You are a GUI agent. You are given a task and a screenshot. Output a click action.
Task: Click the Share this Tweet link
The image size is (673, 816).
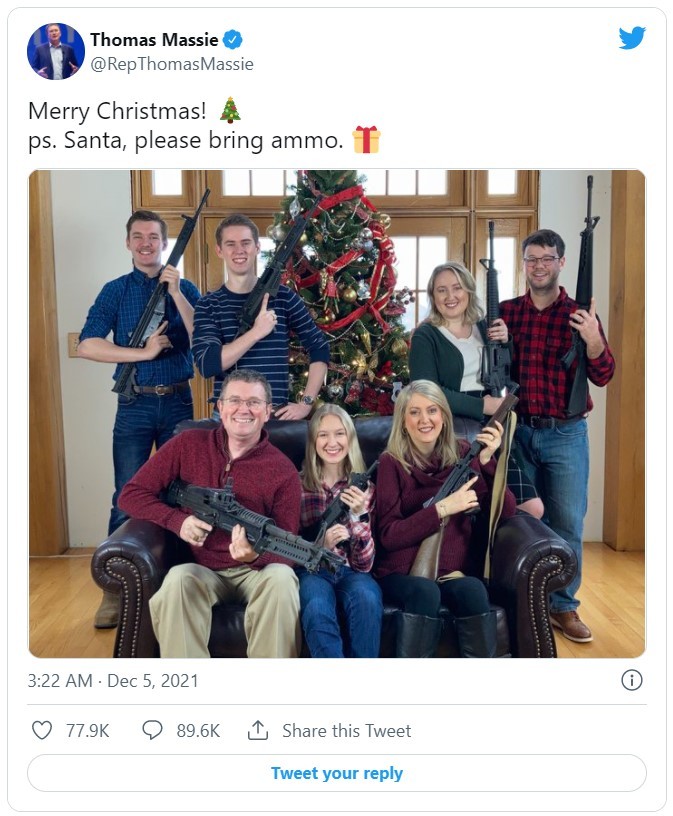point(346,731)
